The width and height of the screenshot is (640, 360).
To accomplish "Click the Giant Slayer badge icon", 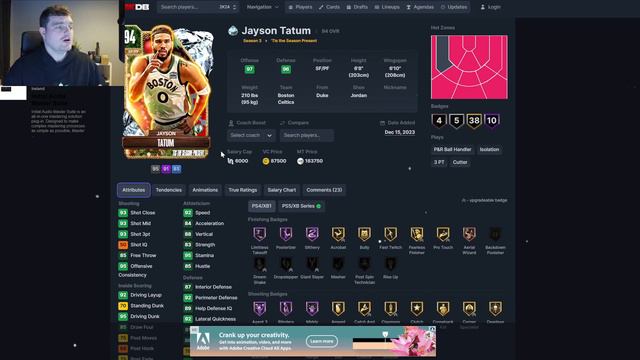I will (x=312, y=264).
